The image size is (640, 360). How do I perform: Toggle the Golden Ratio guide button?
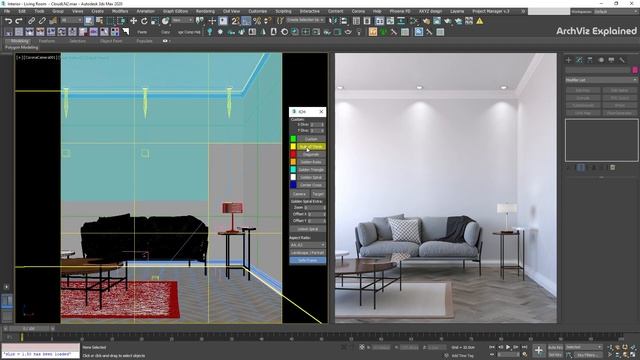click(x=311, y=162)
